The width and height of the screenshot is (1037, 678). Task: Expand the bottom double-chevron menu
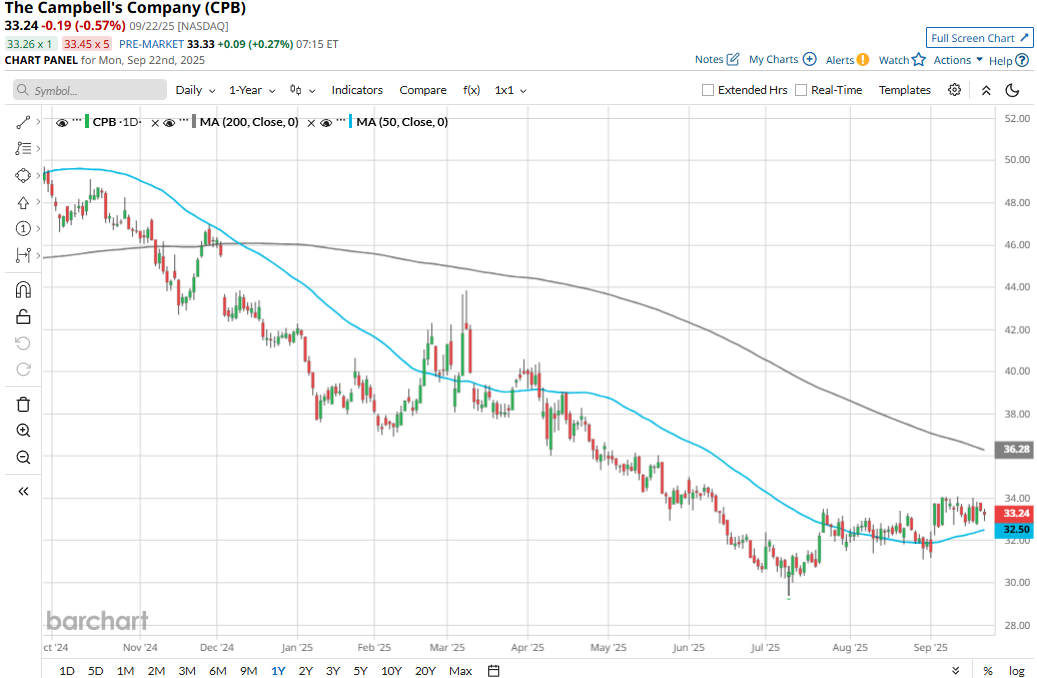(x=956, y=671)
